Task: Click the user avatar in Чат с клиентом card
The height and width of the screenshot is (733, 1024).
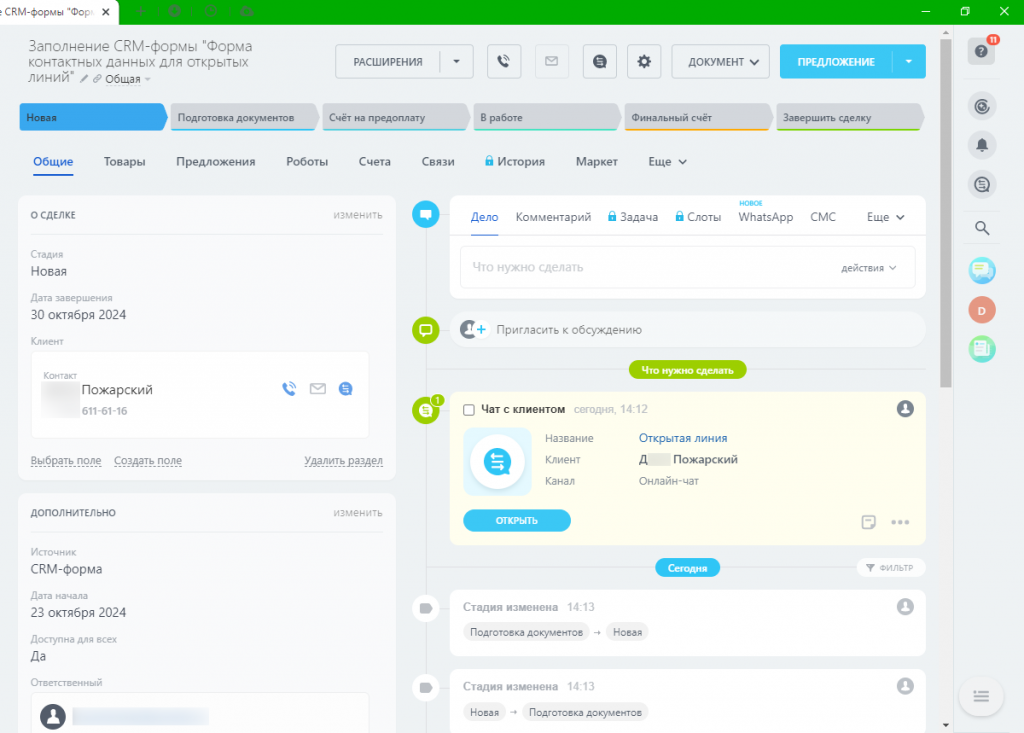Action: tap(905, 409)
